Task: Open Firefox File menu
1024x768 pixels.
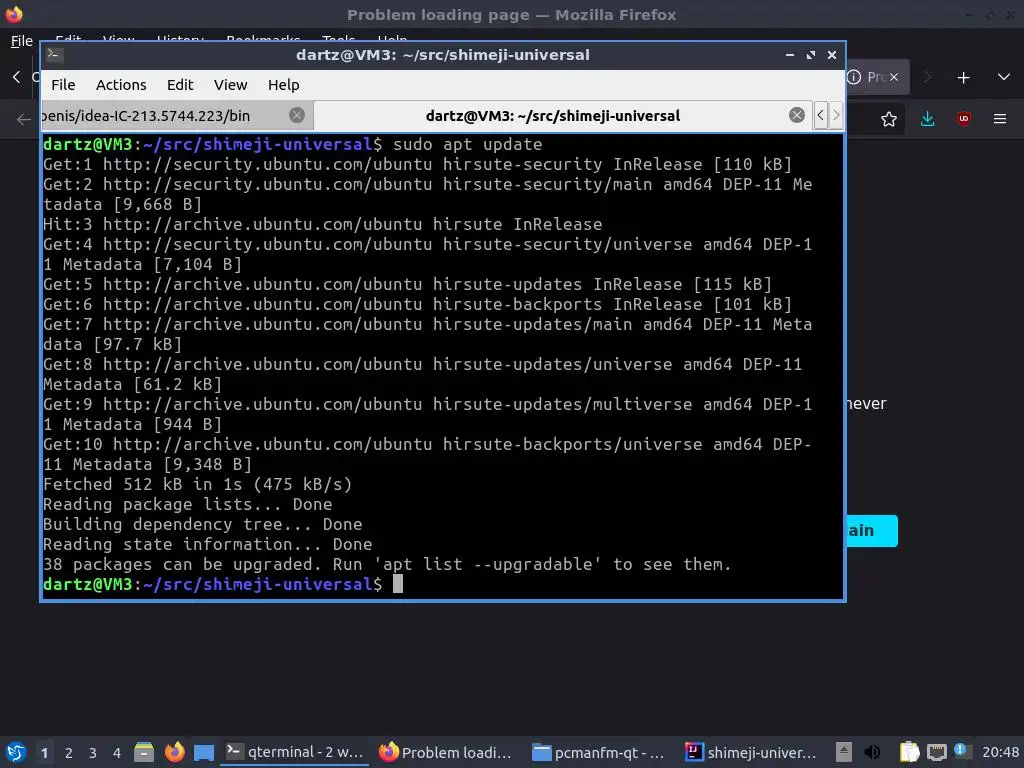Action: tap(22, 41)
